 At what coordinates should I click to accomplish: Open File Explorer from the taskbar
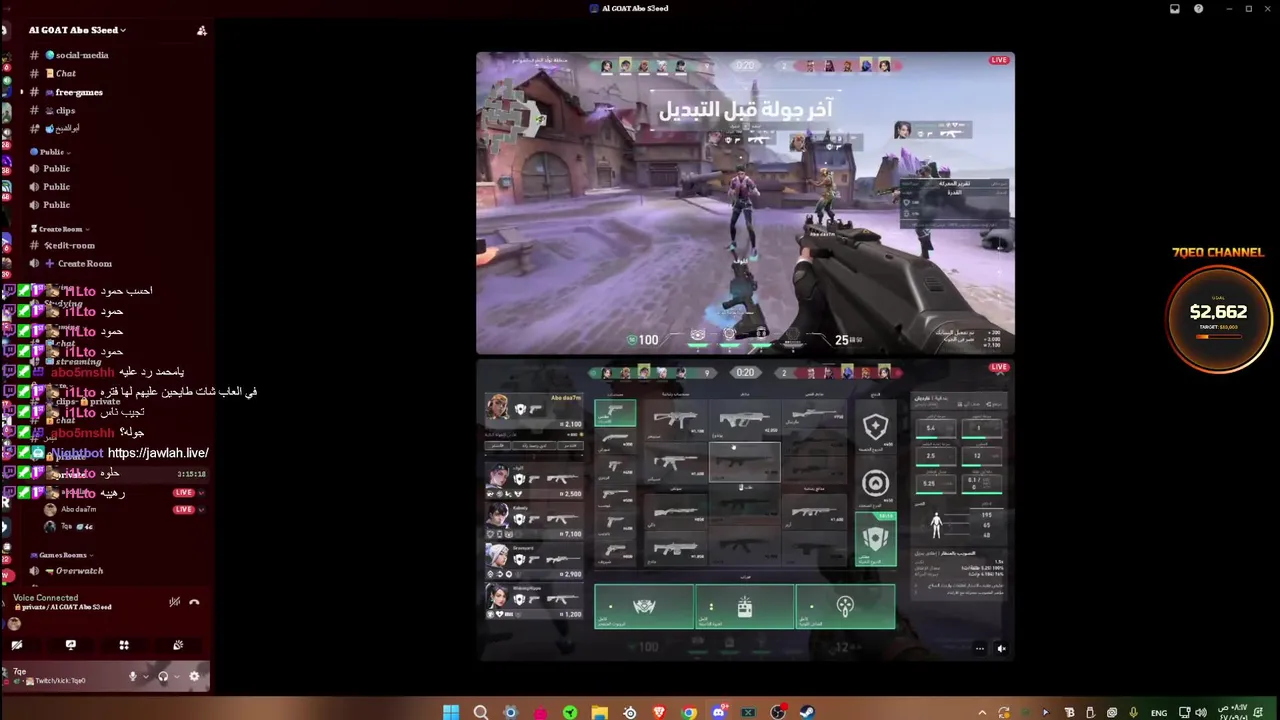[x=599, y=712]
